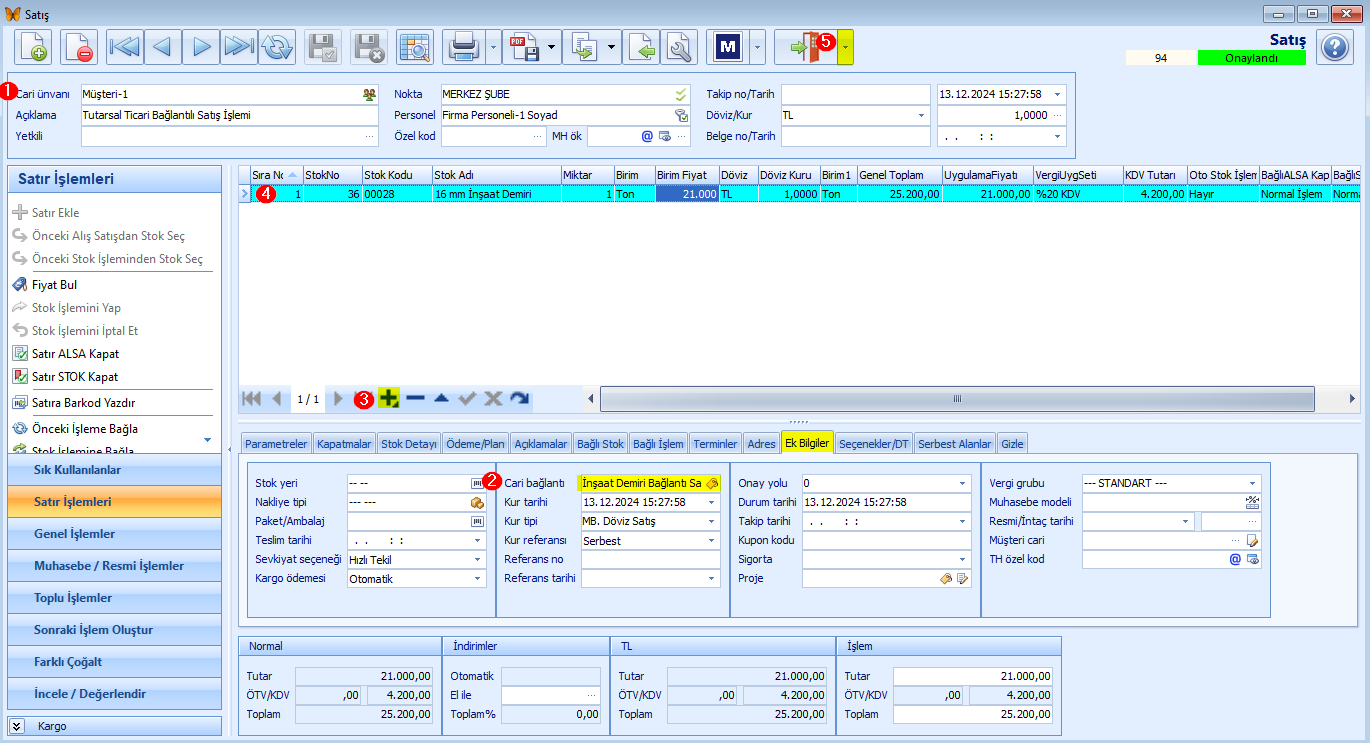Image resolution: width=1370 pixels, height=743 pixels.
Task: Jump to the first record in the toolbar
Action: [x=125, y=47]
